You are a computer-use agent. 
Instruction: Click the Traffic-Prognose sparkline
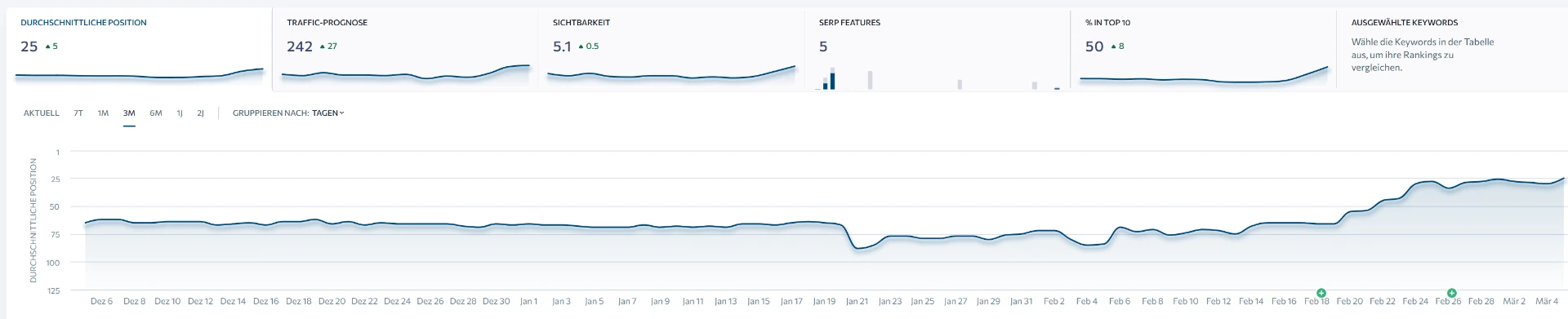pos(406,73)
